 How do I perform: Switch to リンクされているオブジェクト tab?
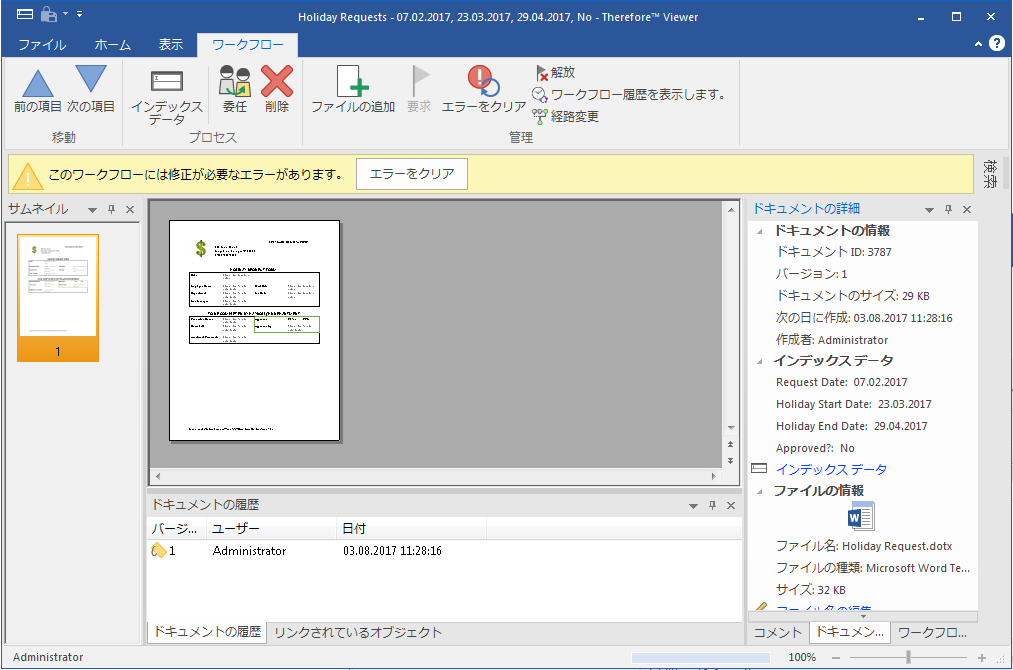pos(357,633)
